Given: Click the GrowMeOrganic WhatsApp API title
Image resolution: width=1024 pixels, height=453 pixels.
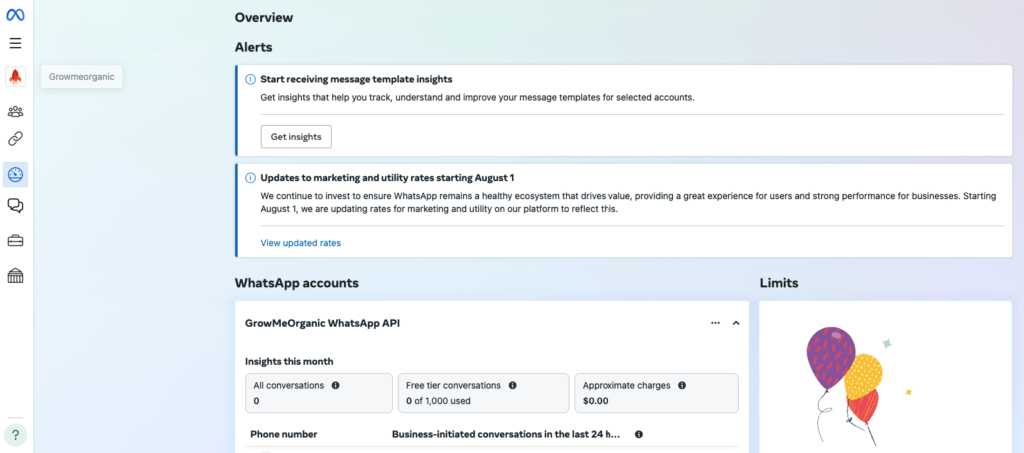Looking at the screenshot, I should (x=323, y=323).
